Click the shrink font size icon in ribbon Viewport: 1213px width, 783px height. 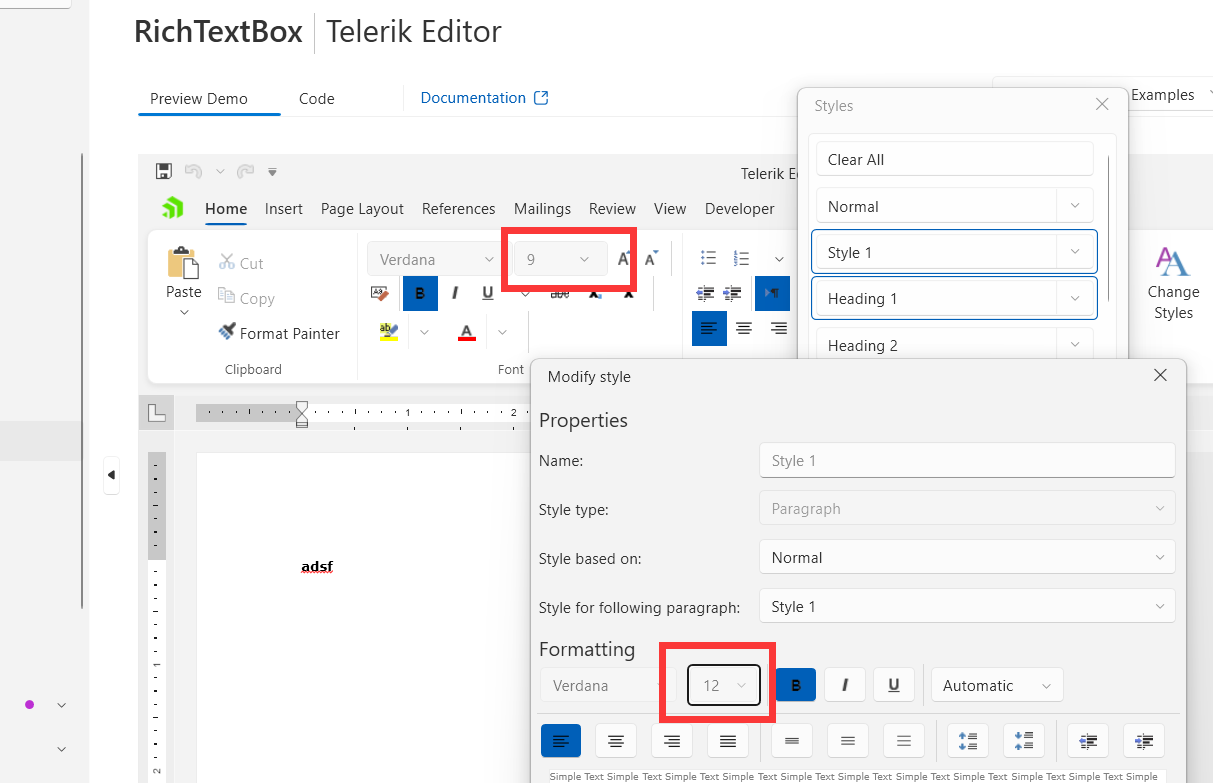651,259
